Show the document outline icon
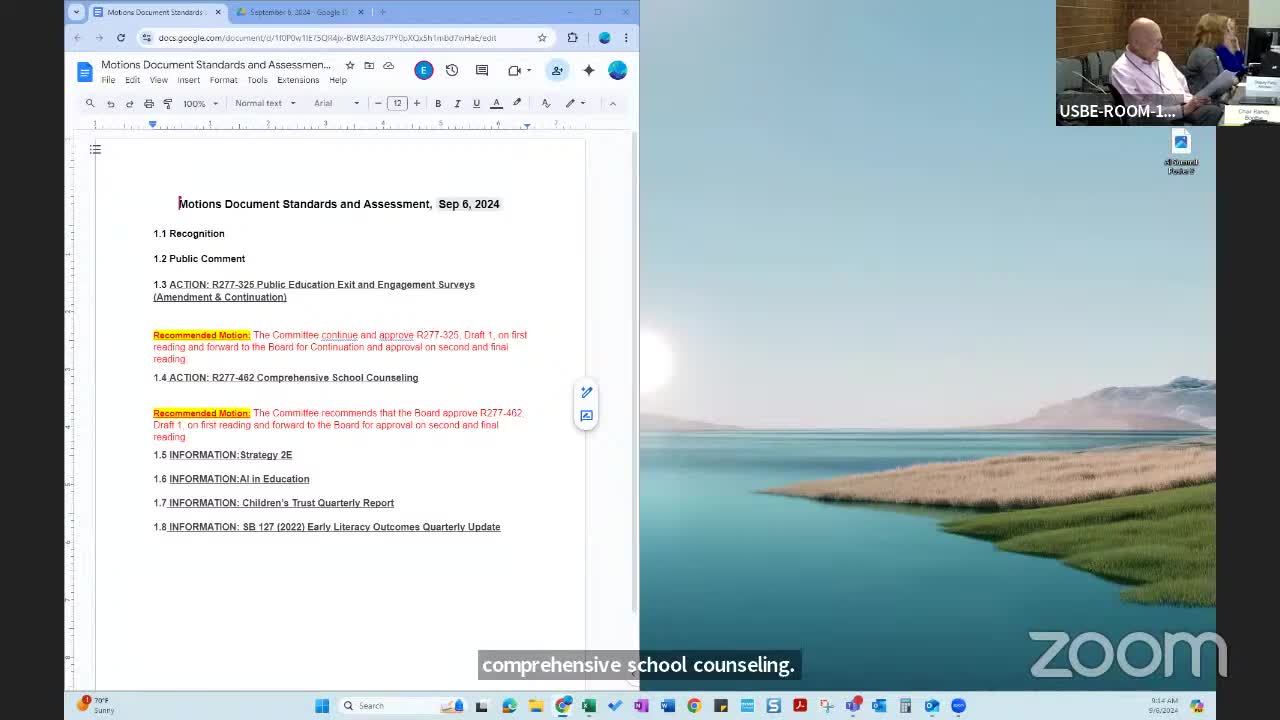The height and width of the screenshot is (720, 1280). tap(95, 150)
